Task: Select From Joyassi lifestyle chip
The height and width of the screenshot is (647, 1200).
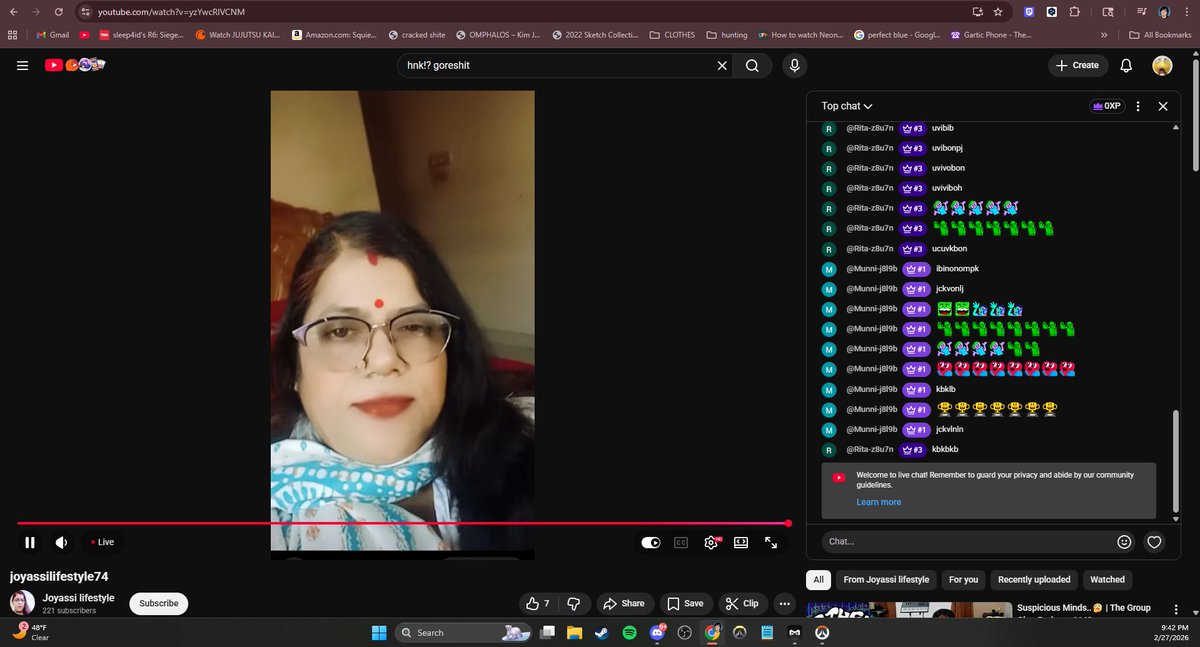Action: pos(886,579)
